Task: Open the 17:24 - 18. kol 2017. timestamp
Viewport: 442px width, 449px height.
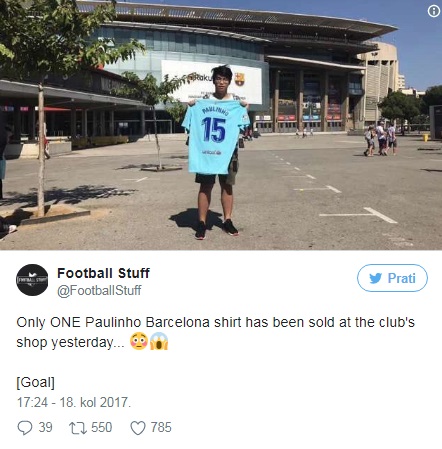Action: point(74,402)
